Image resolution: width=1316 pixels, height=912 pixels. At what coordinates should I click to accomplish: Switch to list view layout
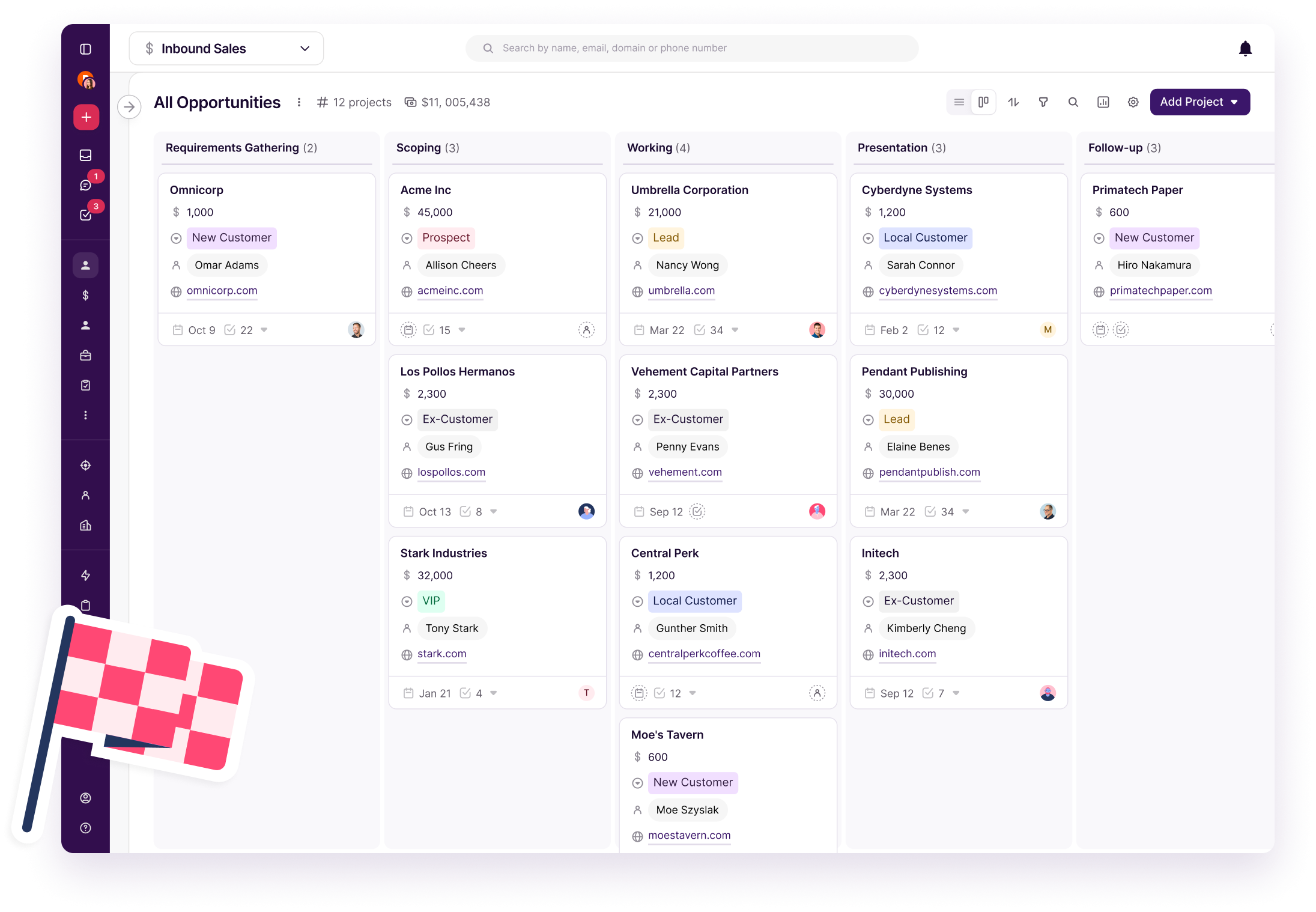(x=959, y=102)
